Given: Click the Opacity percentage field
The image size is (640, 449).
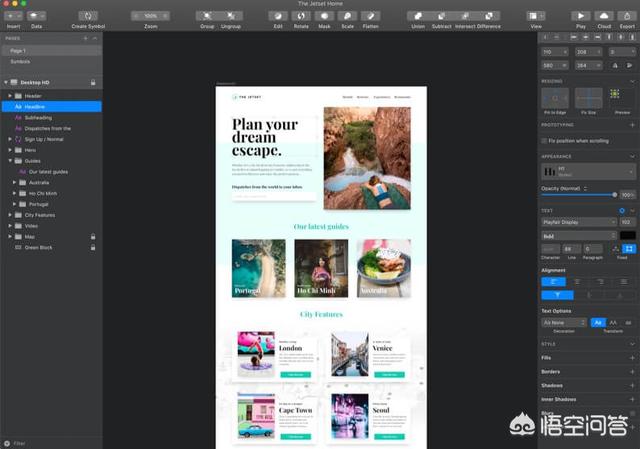Looking at the screenshot, I should pos(628,195).
